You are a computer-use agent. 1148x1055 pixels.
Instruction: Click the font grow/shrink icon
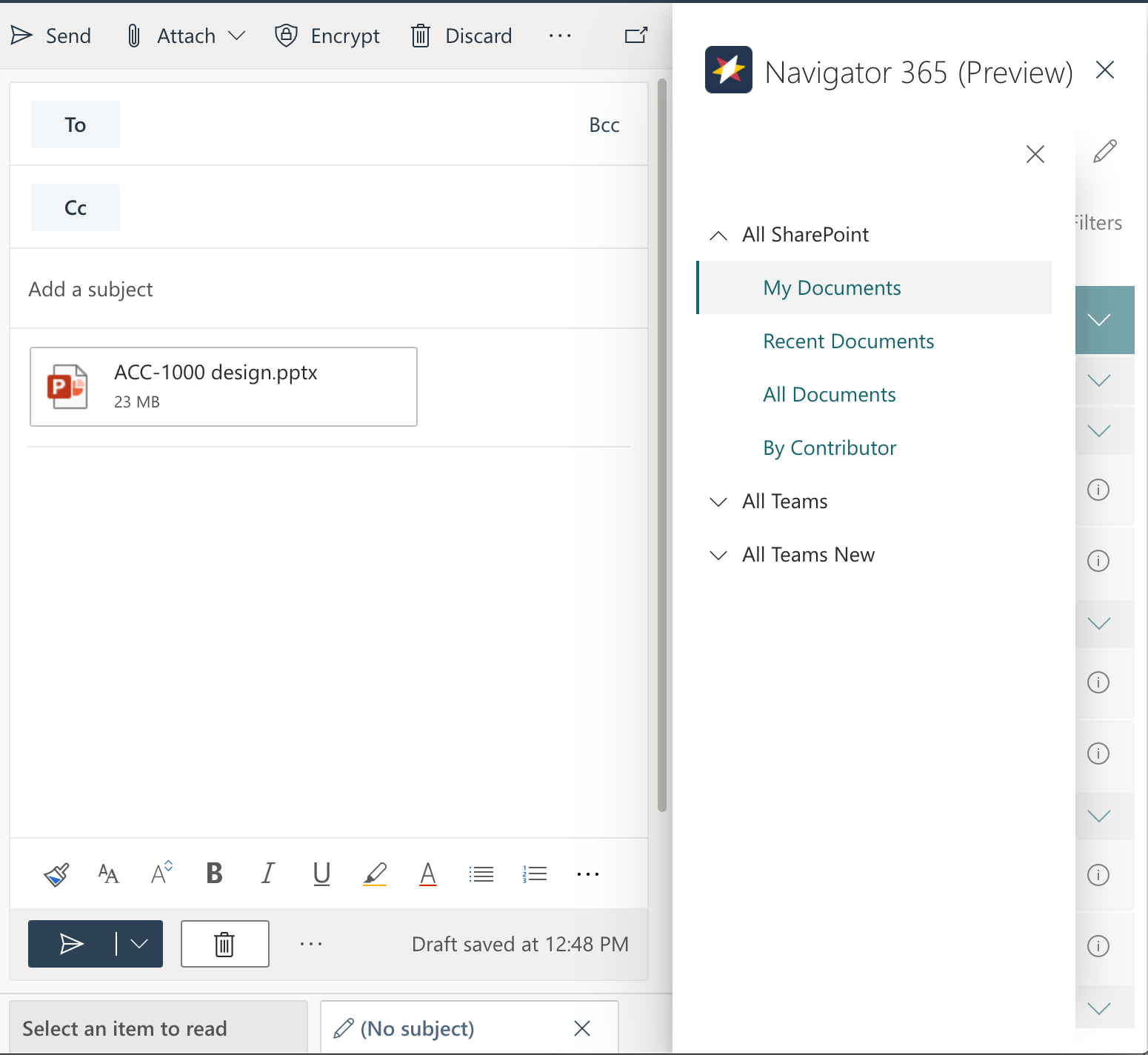161,873
